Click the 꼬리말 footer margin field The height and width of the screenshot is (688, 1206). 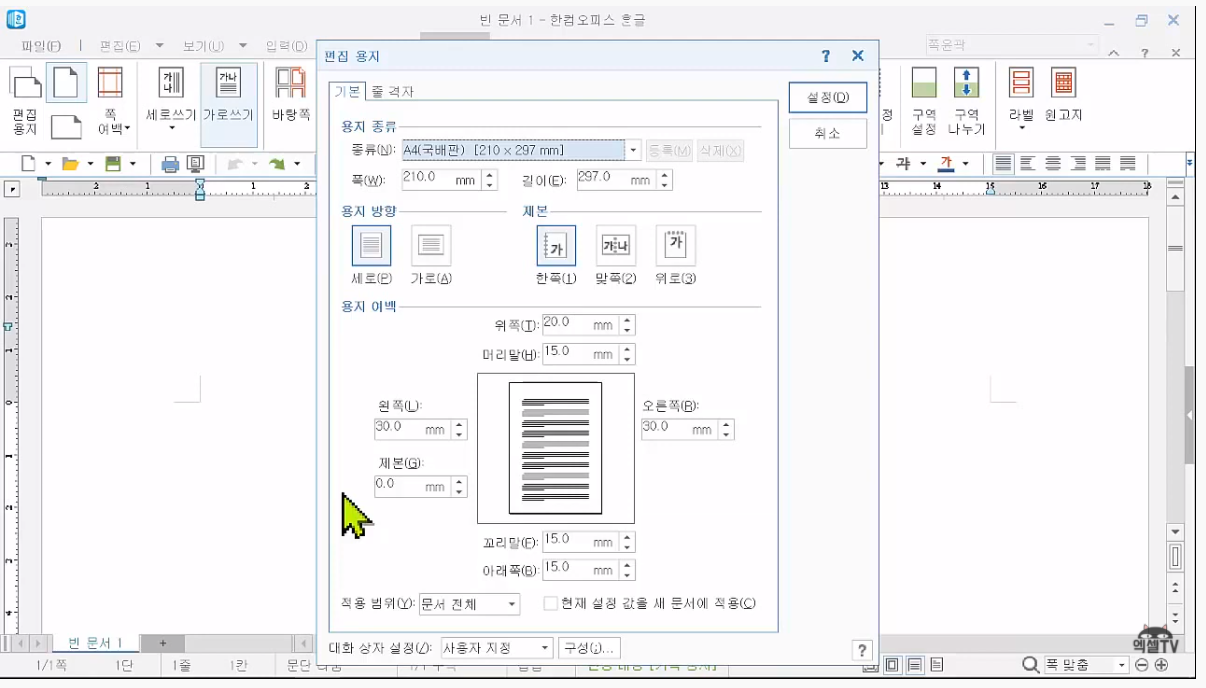coord(580,542)
